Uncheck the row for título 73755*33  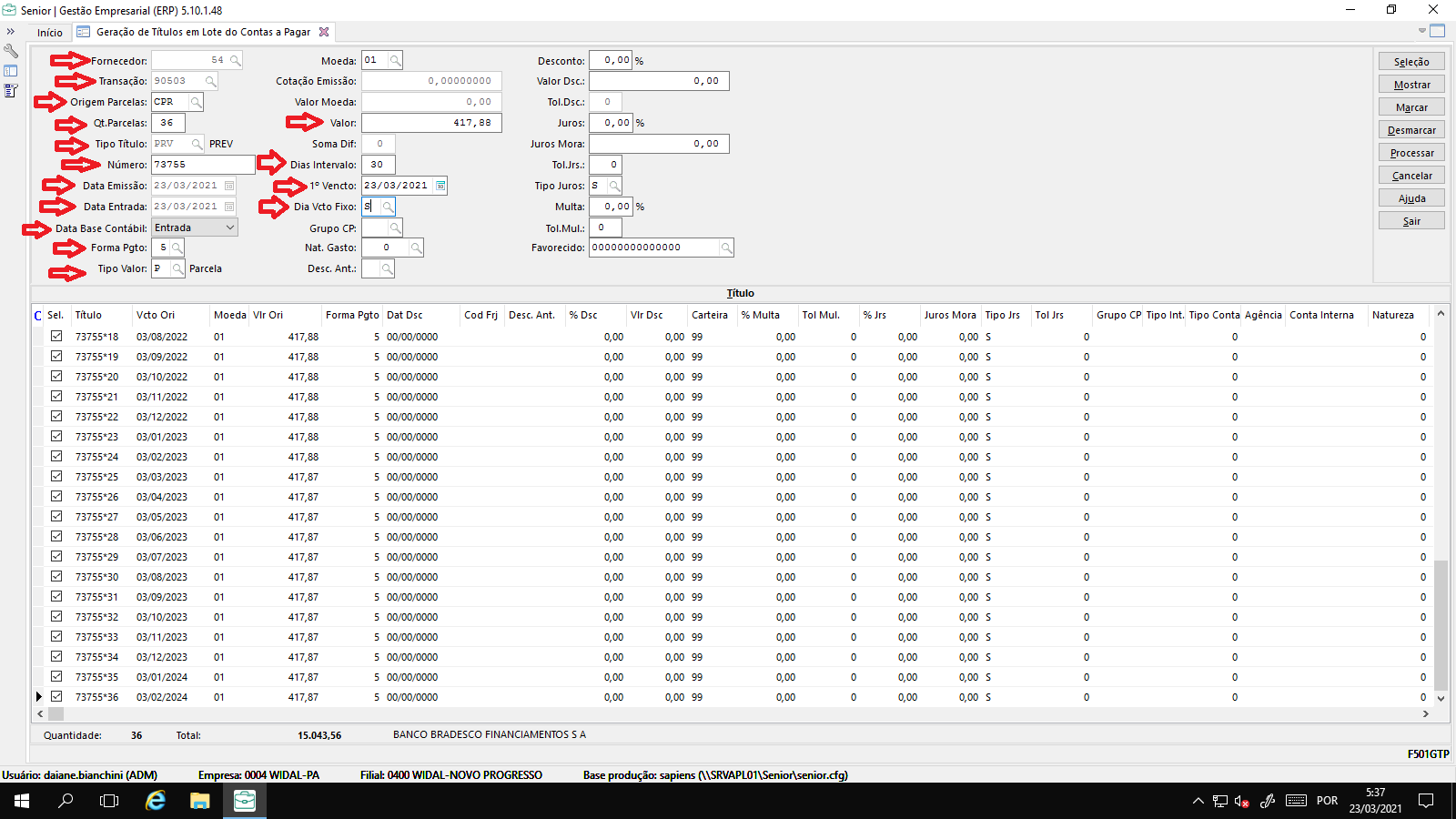click(56, 637)
